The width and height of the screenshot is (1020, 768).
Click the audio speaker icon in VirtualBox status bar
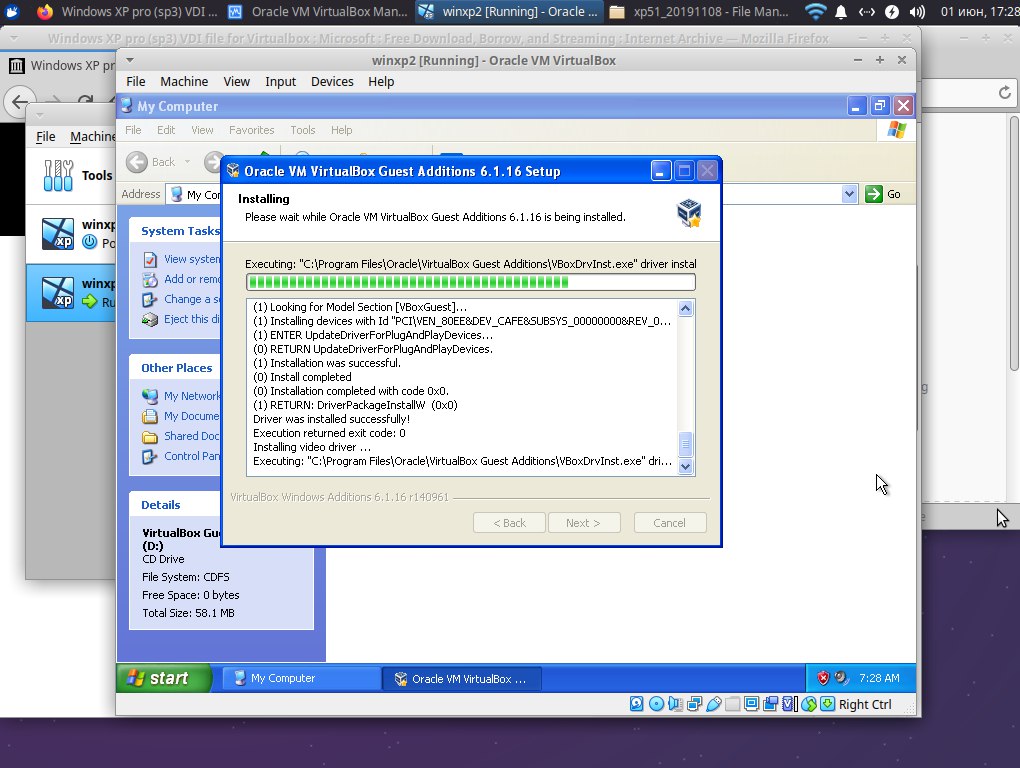[675, 704]
